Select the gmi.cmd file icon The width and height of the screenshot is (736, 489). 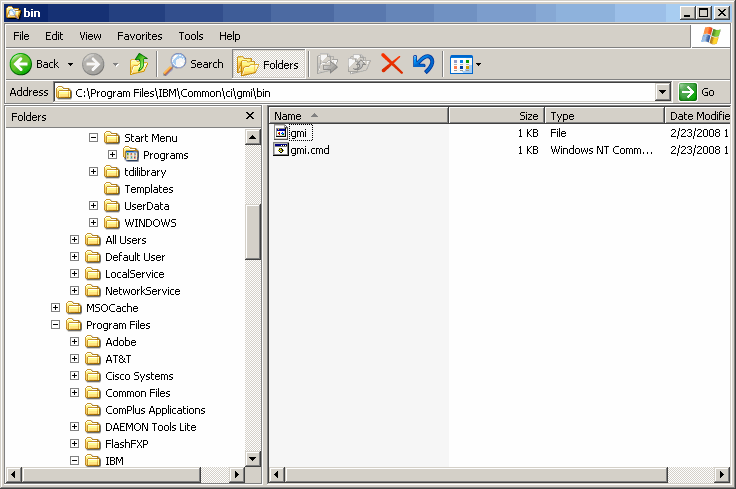281,150
